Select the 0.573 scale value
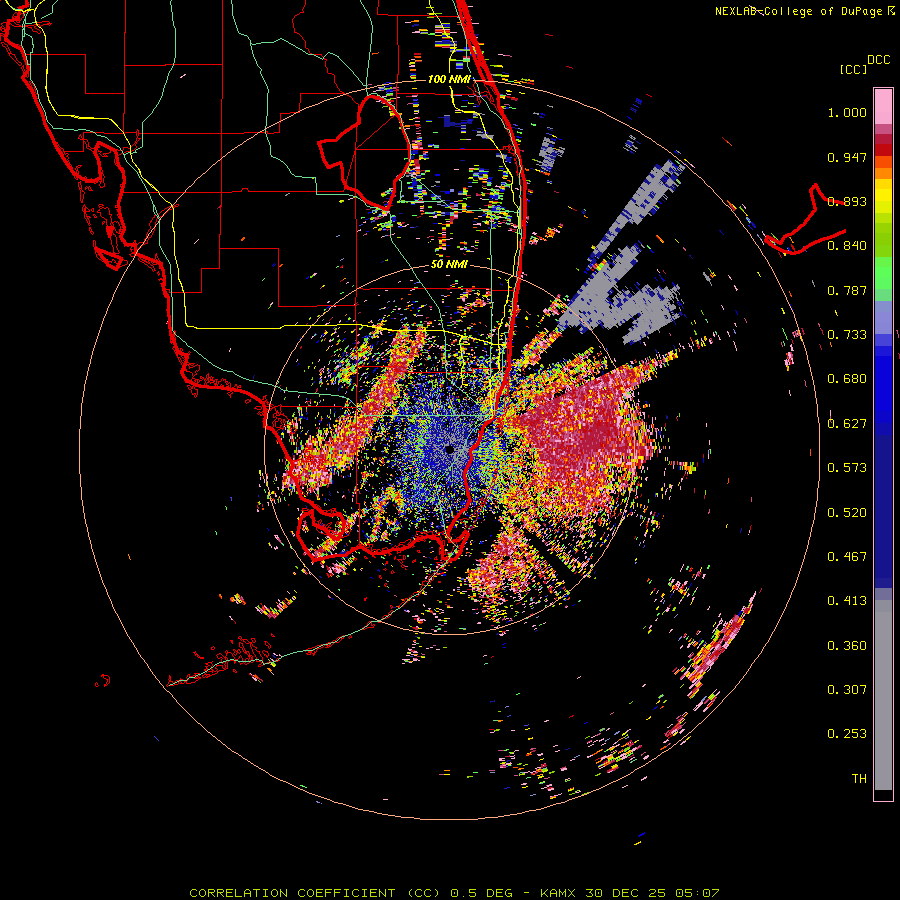 [847, 468]
